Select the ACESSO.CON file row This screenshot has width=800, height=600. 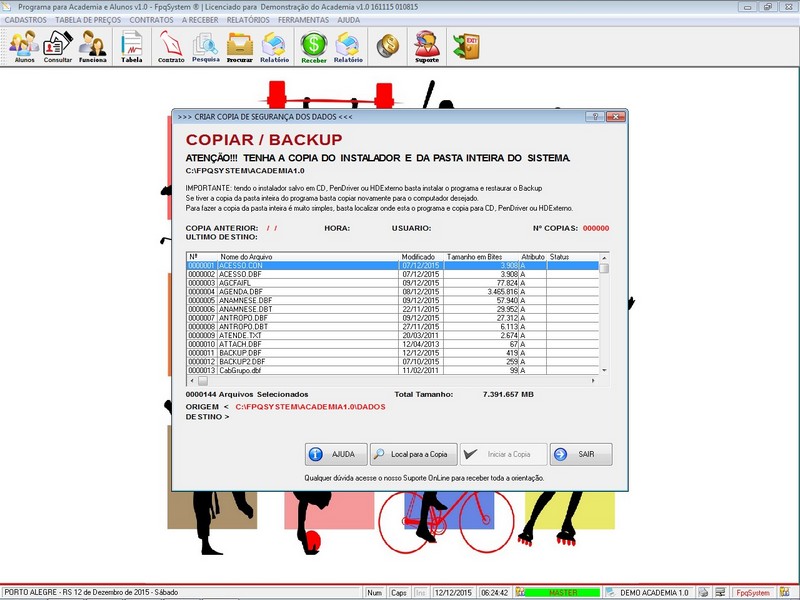tap(393, 265)
